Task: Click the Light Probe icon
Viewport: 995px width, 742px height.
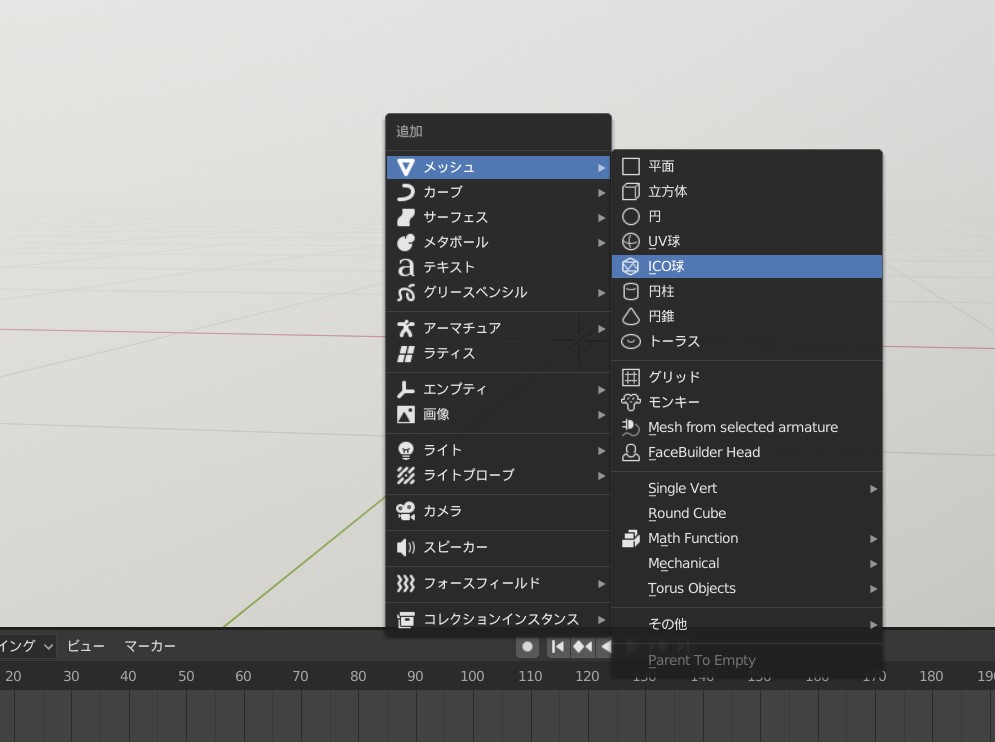Action: pos(405,475)
